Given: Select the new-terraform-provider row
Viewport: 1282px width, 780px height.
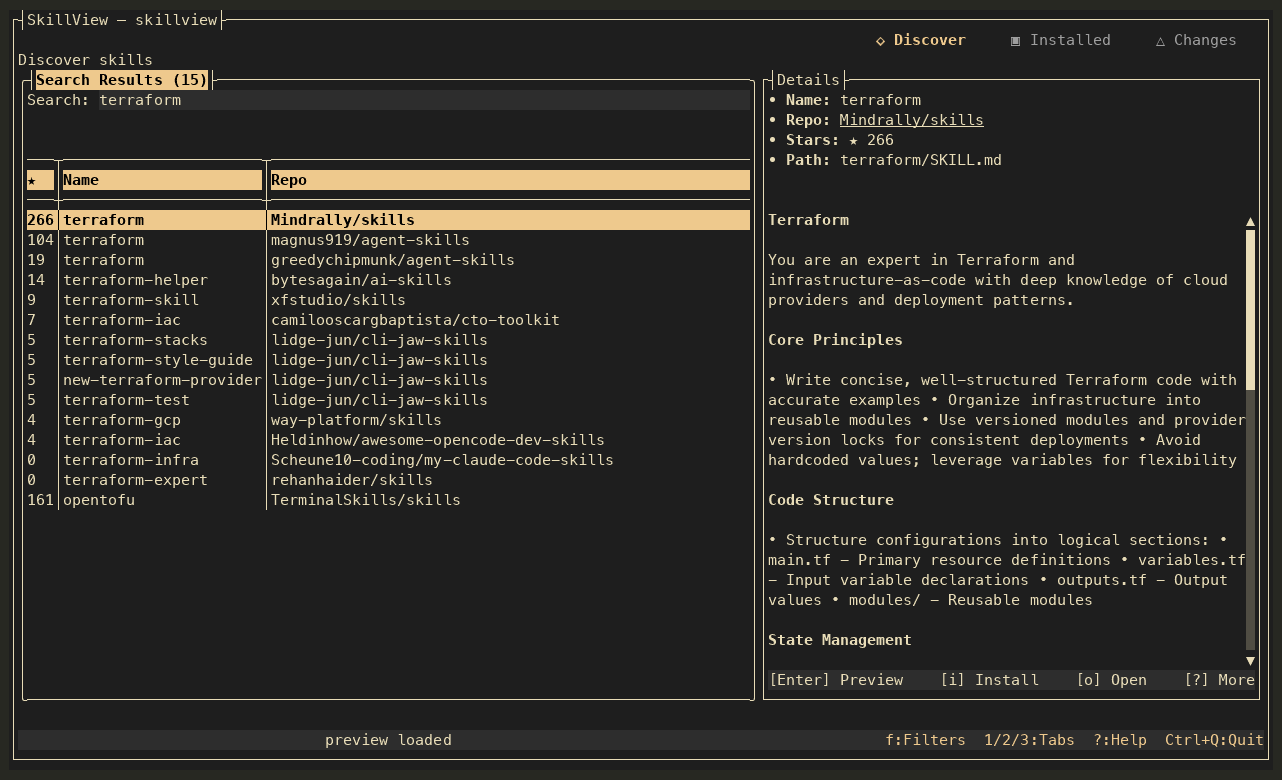Looking at the screenshot, I should point(388,380).
